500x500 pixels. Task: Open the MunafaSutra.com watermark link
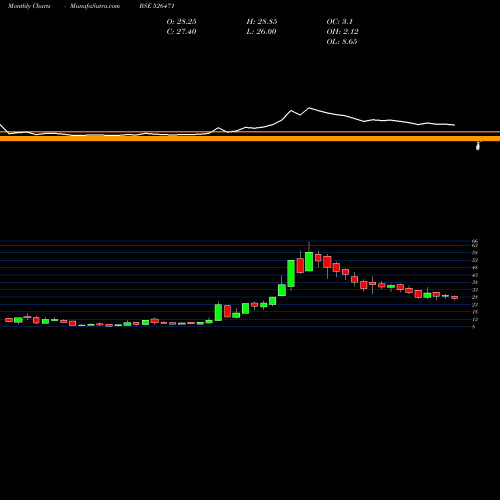pos(95,6)
